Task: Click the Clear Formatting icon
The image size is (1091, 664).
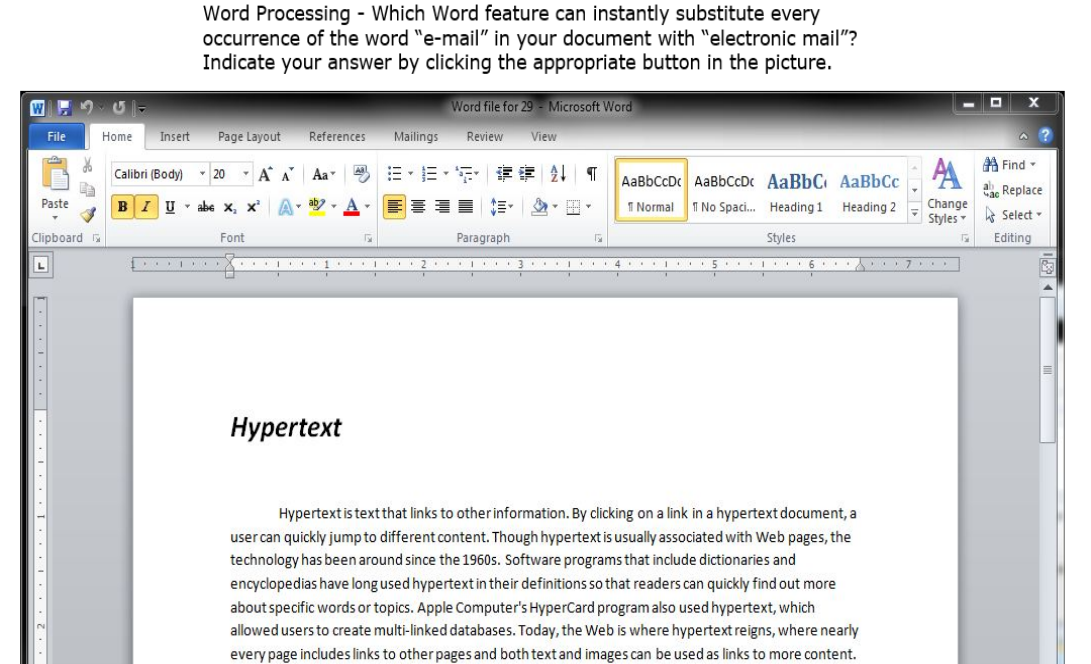Action: pos(361,173)
